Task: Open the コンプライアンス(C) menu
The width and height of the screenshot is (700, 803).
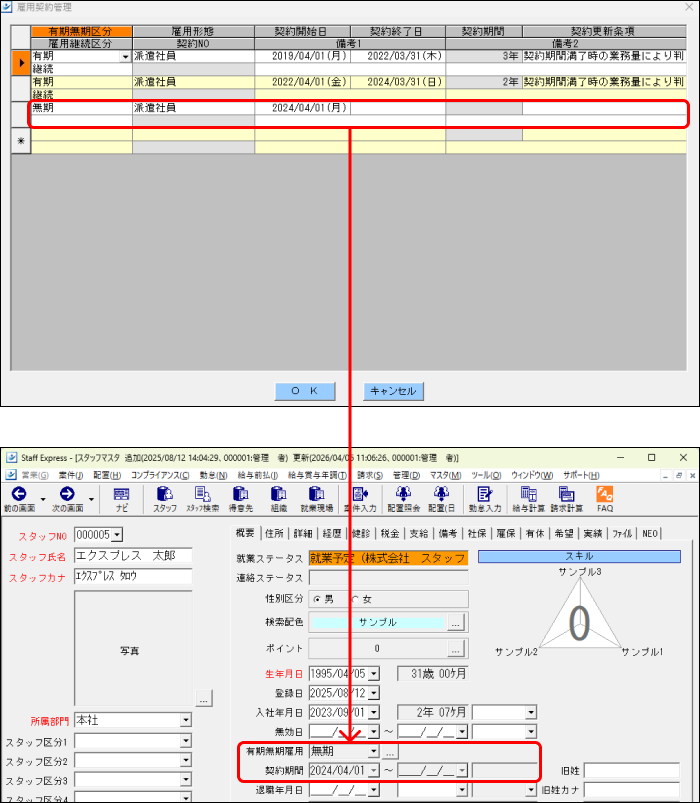Action: [160, 475]
